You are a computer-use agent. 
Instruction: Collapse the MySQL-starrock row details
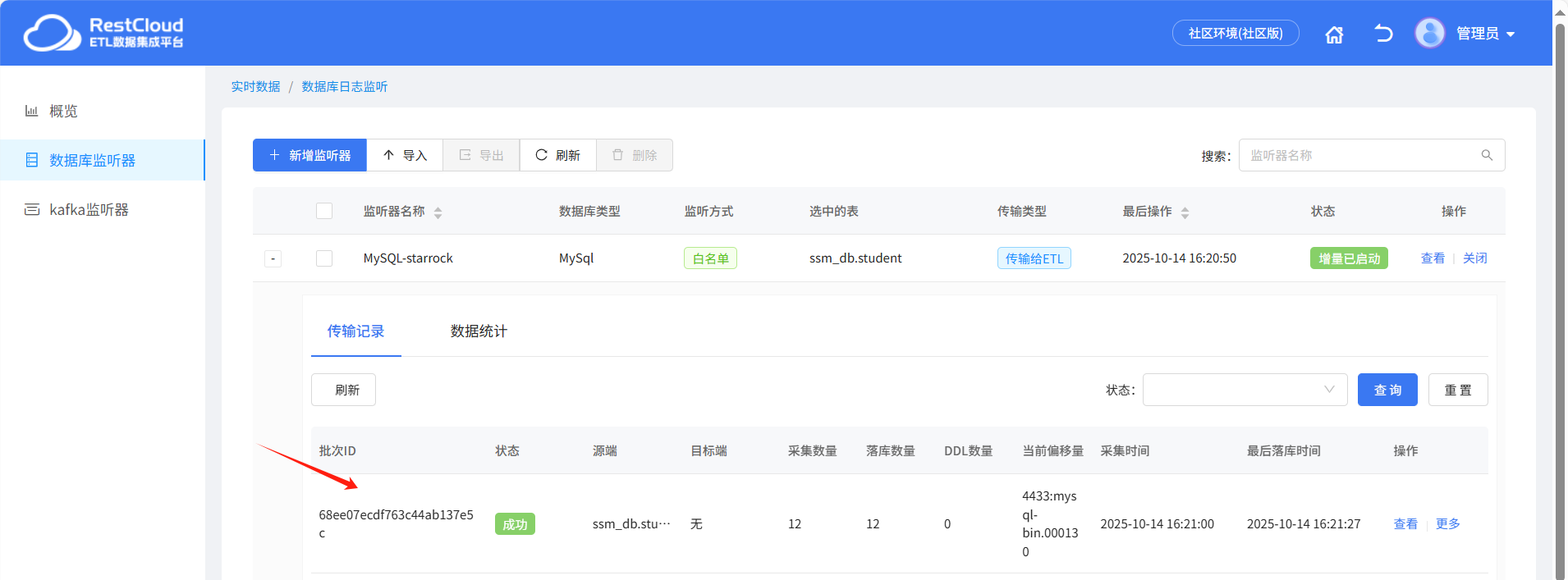pyautogui.click(x=273, y=259)
